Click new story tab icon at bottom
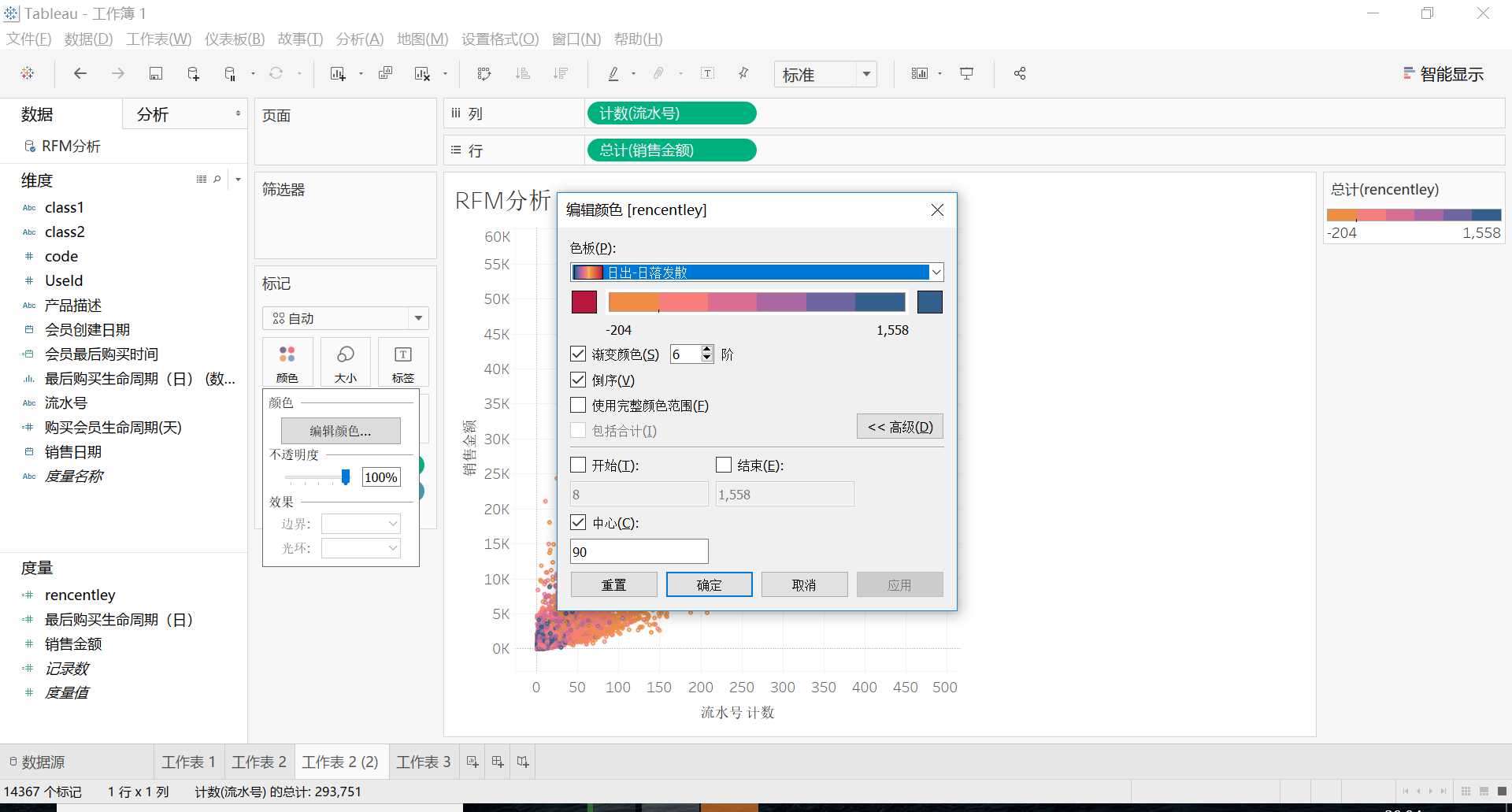1512x812 pixels. coord(523,762)
